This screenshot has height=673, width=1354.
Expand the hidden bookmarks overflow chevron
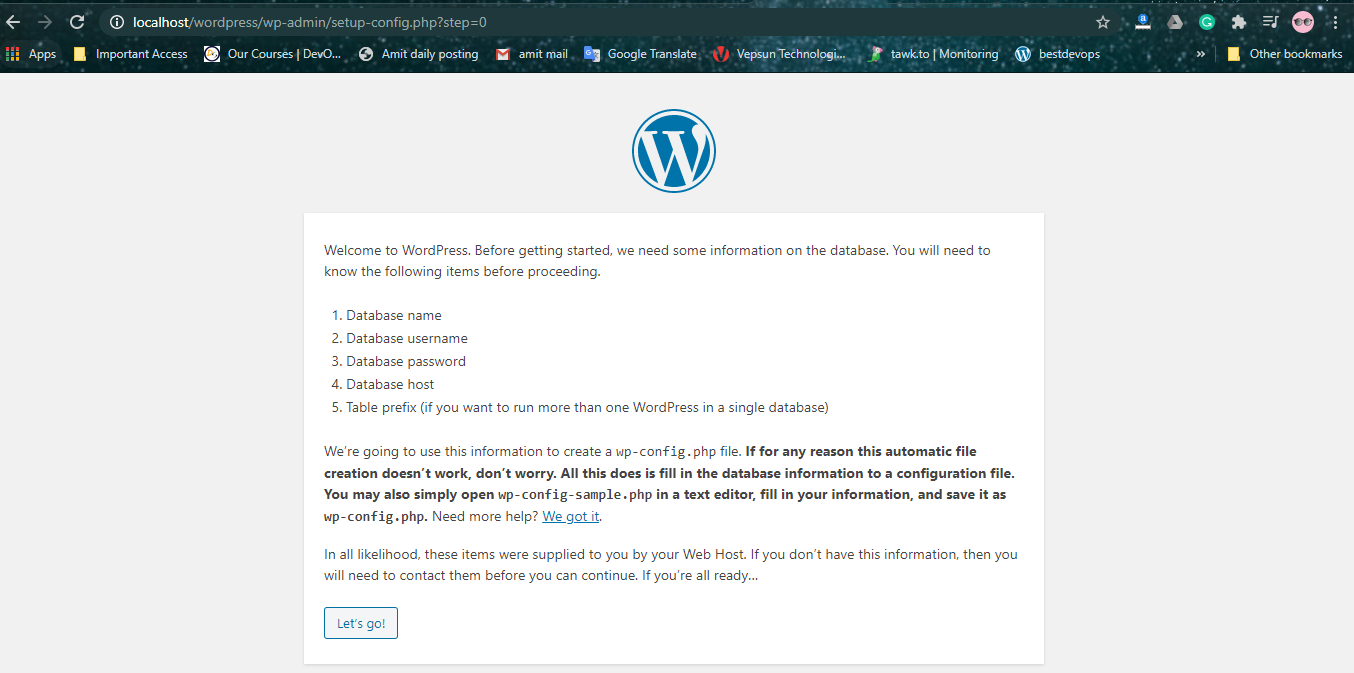pyautogui.click(x=1200, y=54)
